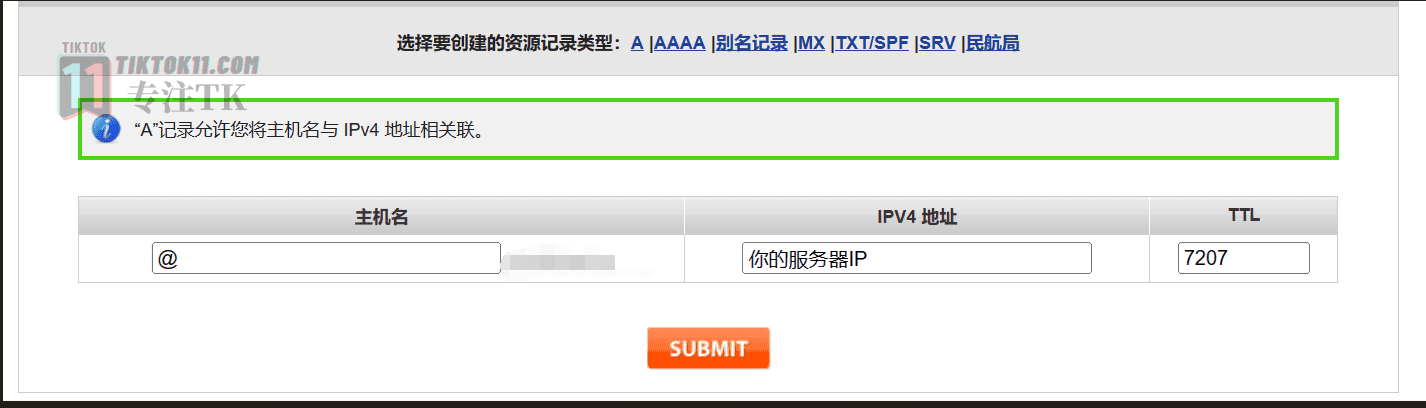Click the TTL column header

point(1244,216)
